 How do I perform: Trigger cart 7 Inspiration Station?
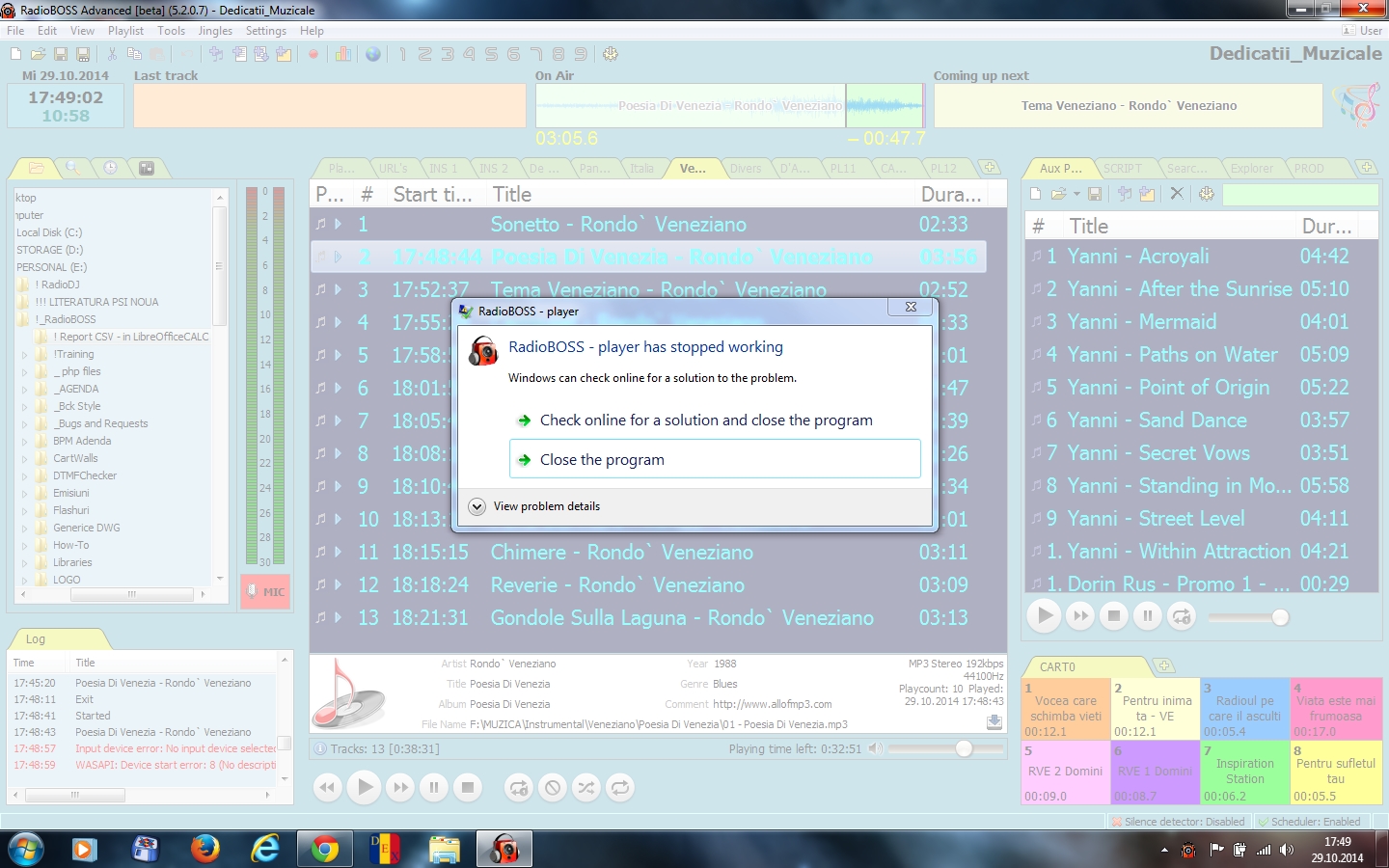[x=1244, y=773]
